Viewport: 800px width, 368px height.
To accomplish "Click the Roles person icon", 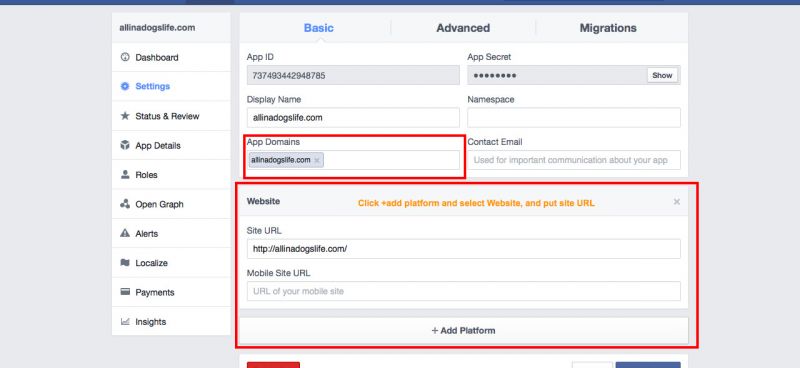I will click(124, 175).
